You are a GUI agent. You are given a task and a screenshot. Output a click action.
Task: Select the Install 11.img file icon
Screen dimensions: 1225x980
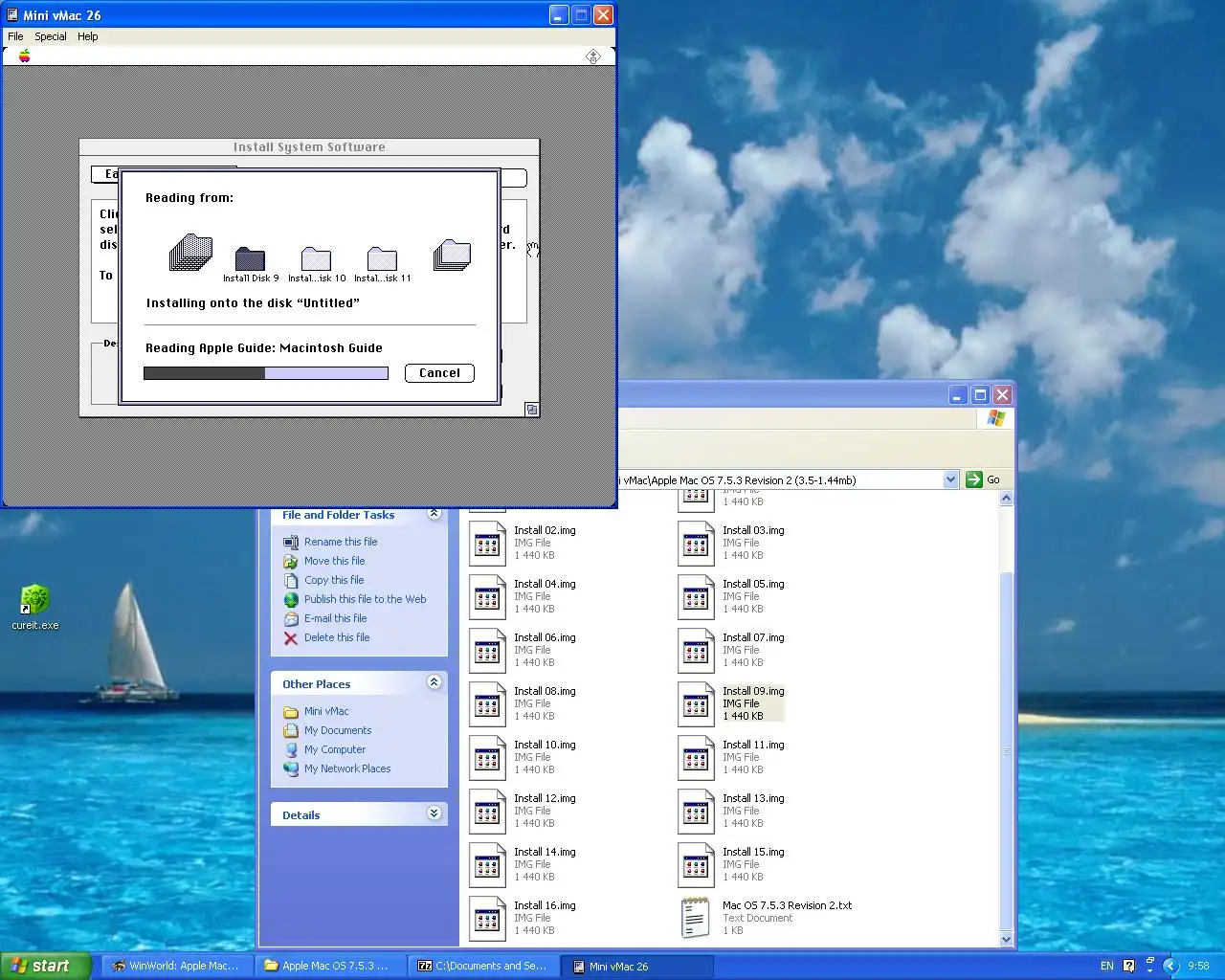pyautogui.click(x=696, y=757)
